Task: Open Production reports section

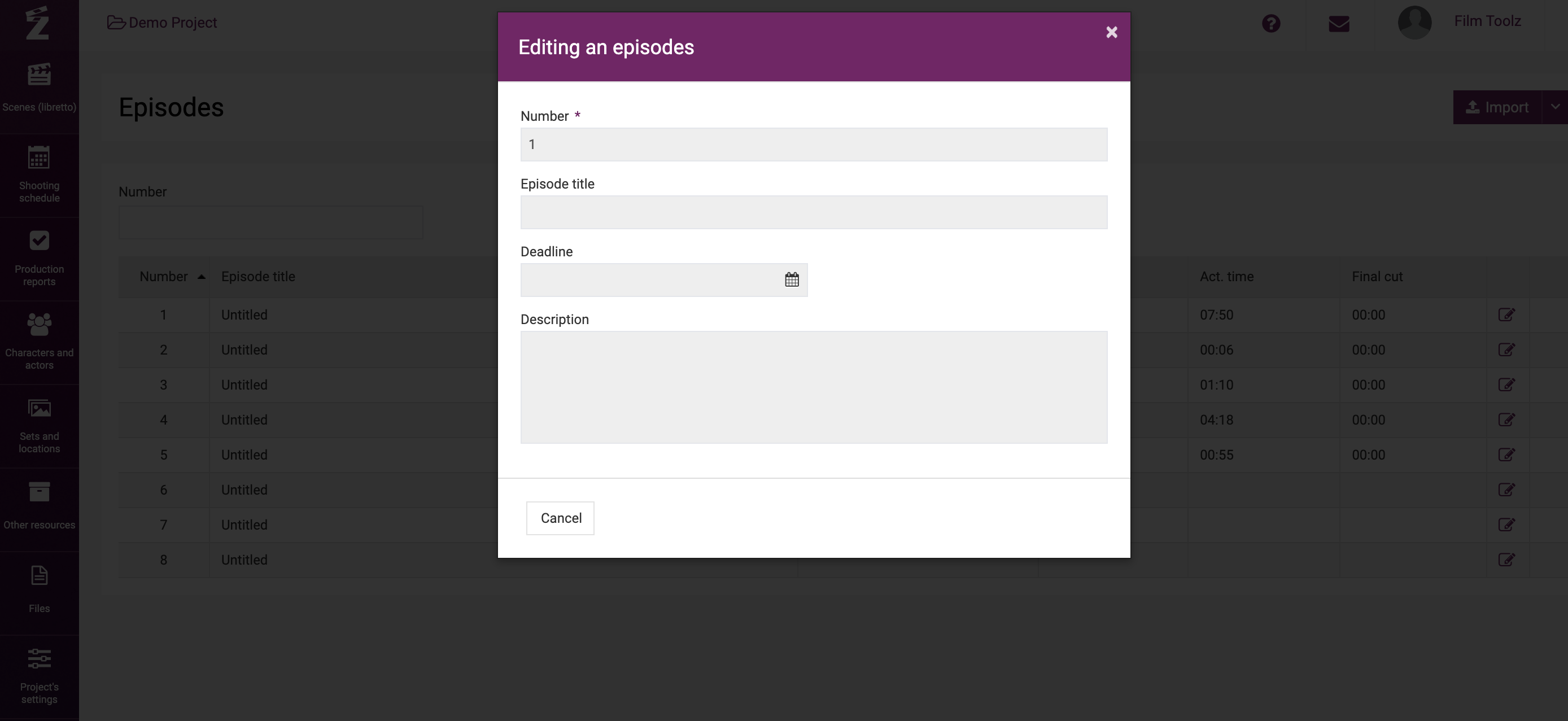Action: [x=39, y=259]
